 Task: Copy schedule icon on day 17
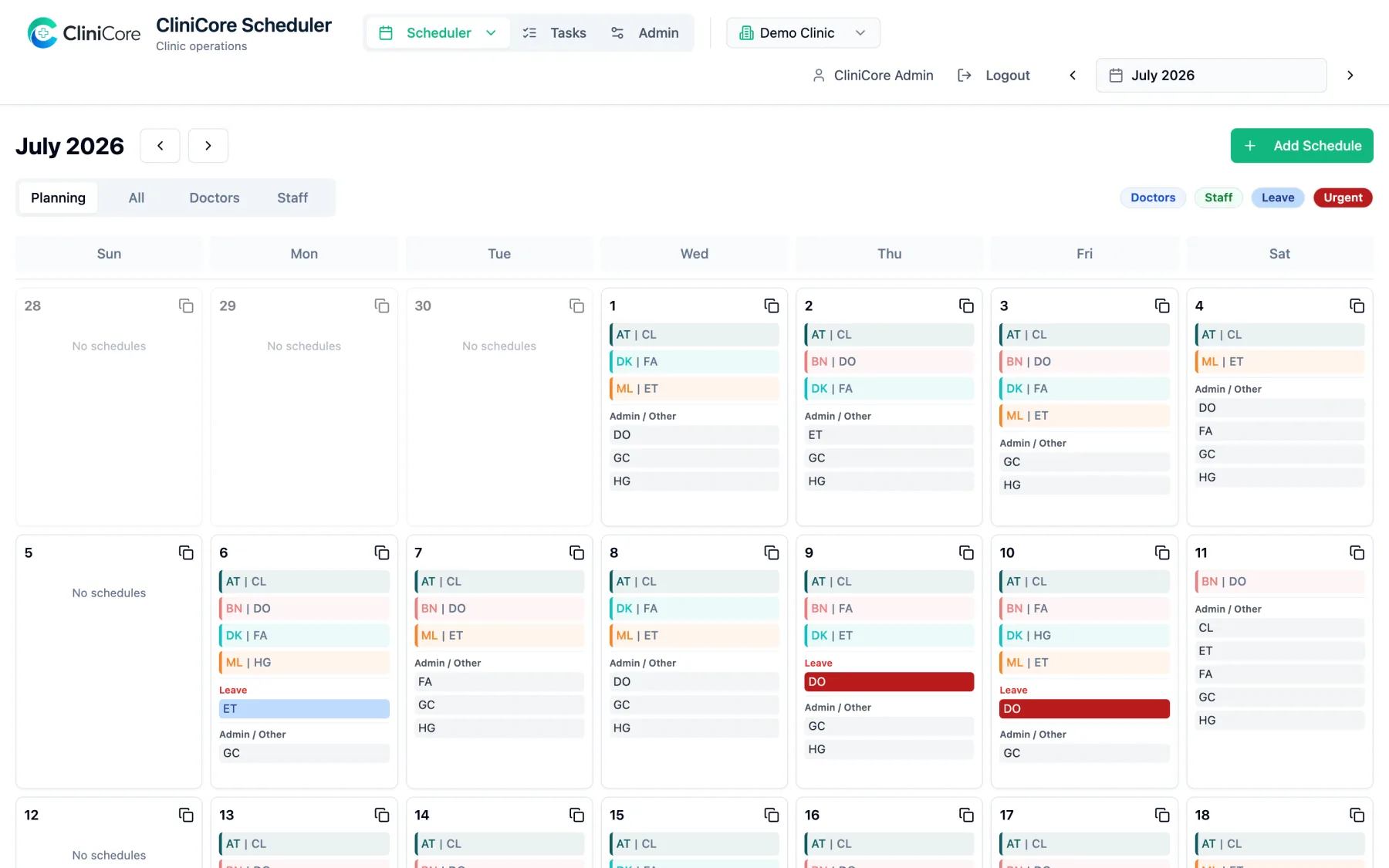[x=1162, y=815]
